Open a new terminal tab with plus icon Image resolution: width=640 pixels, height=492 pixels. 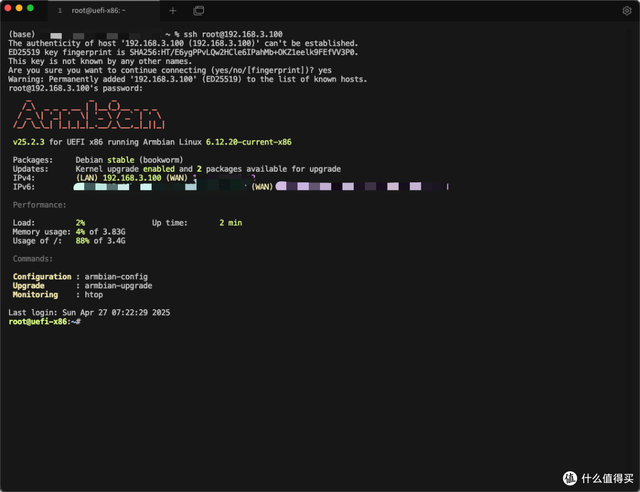click(173, 11)
